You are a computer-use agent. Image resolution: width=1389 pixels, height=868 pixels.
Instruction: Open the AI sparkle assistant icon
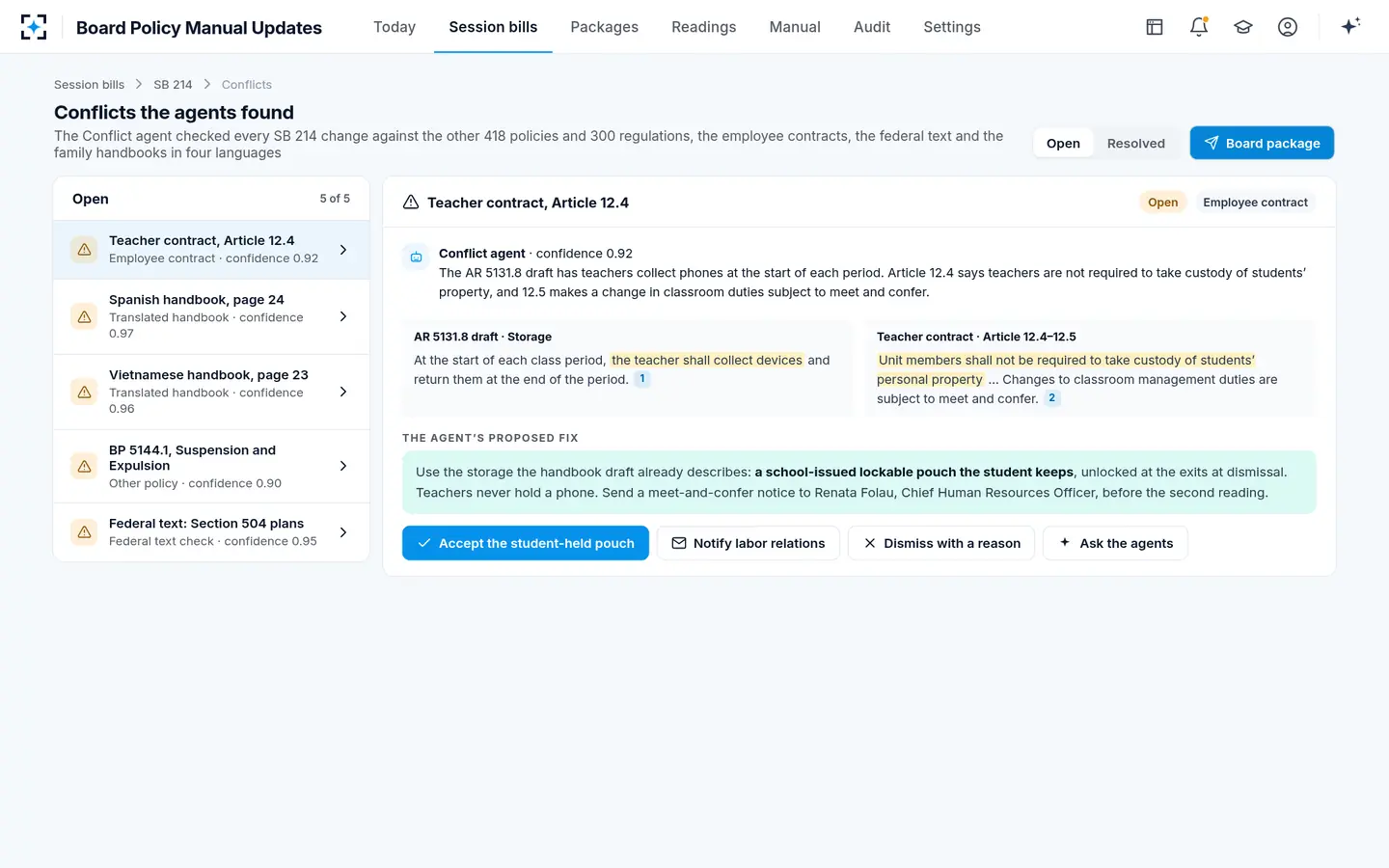[x=1350, y=27]
